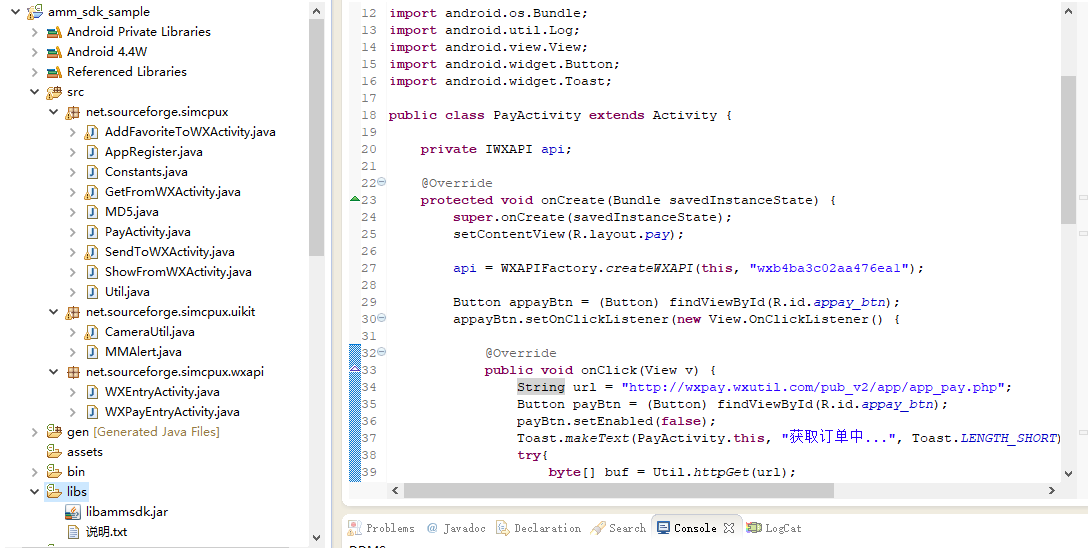
Task: Click the src source folder icon
Action: point(54,92)
